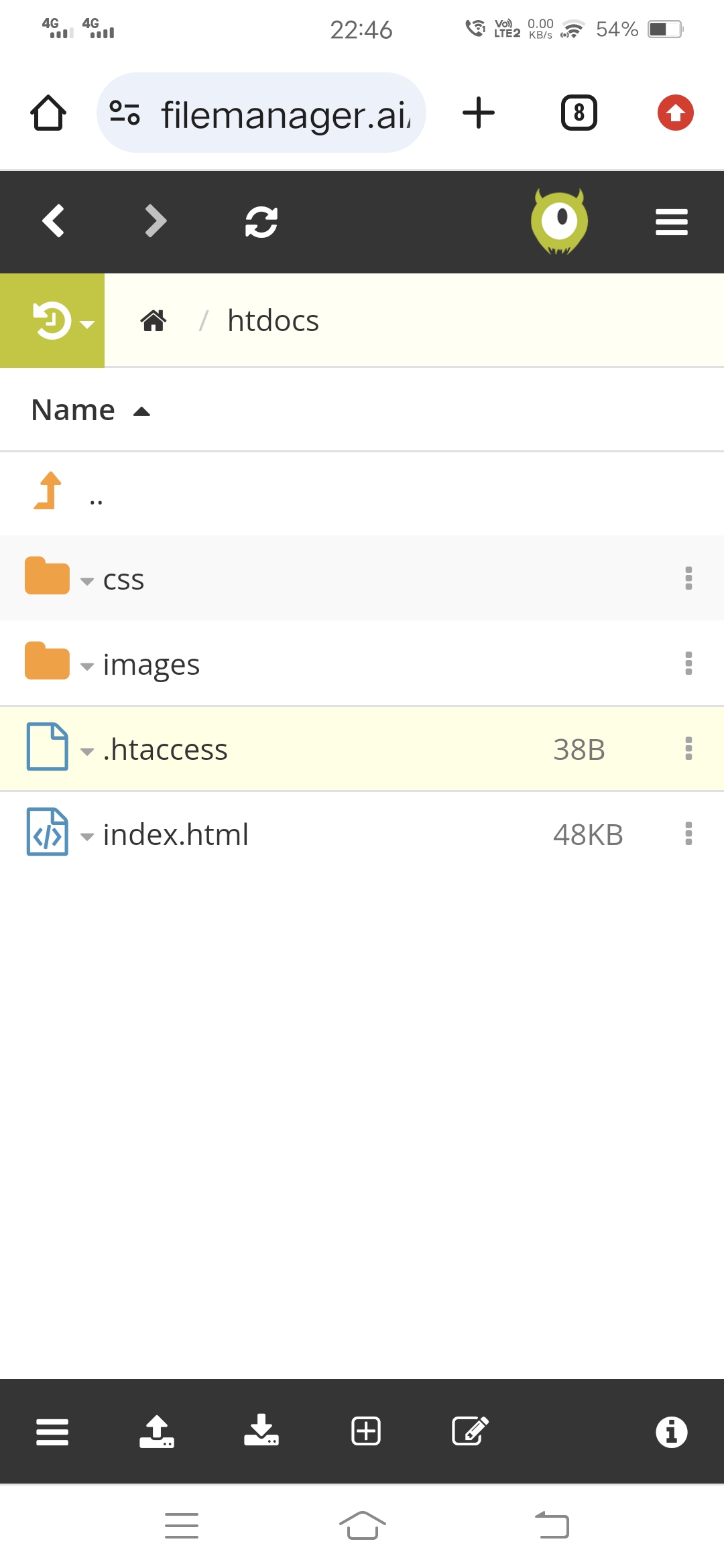Refresh the file listing
This screenshot has width=724, height=1568.
point(261,222)
